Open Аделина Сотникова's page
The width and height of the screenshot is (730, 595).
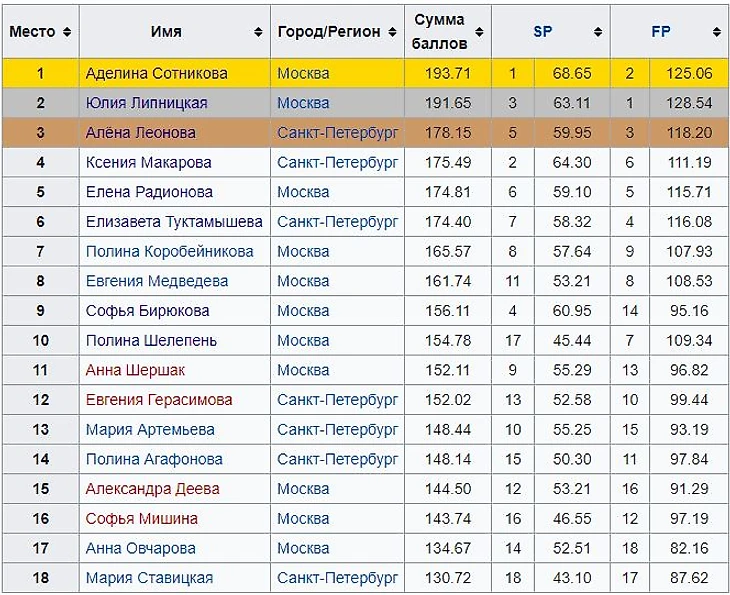(156, 73)
